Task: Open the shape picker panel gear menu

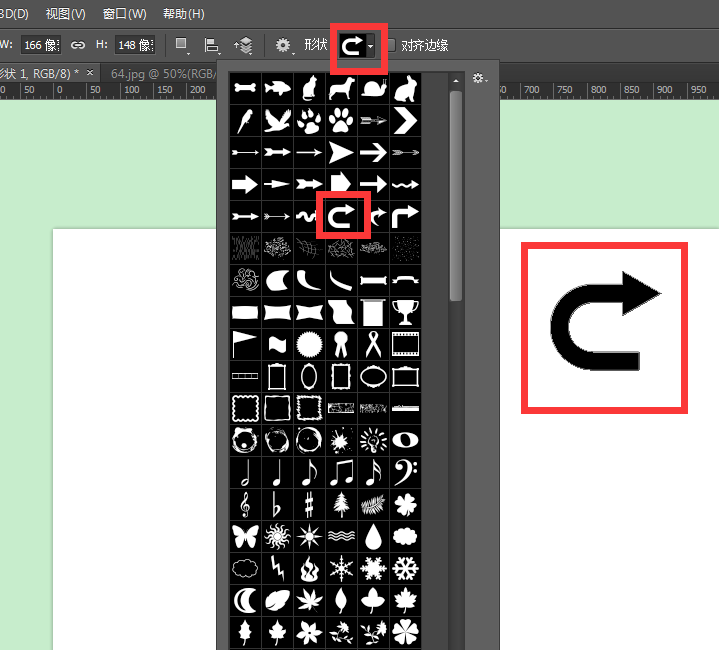Action: [480, 78]
